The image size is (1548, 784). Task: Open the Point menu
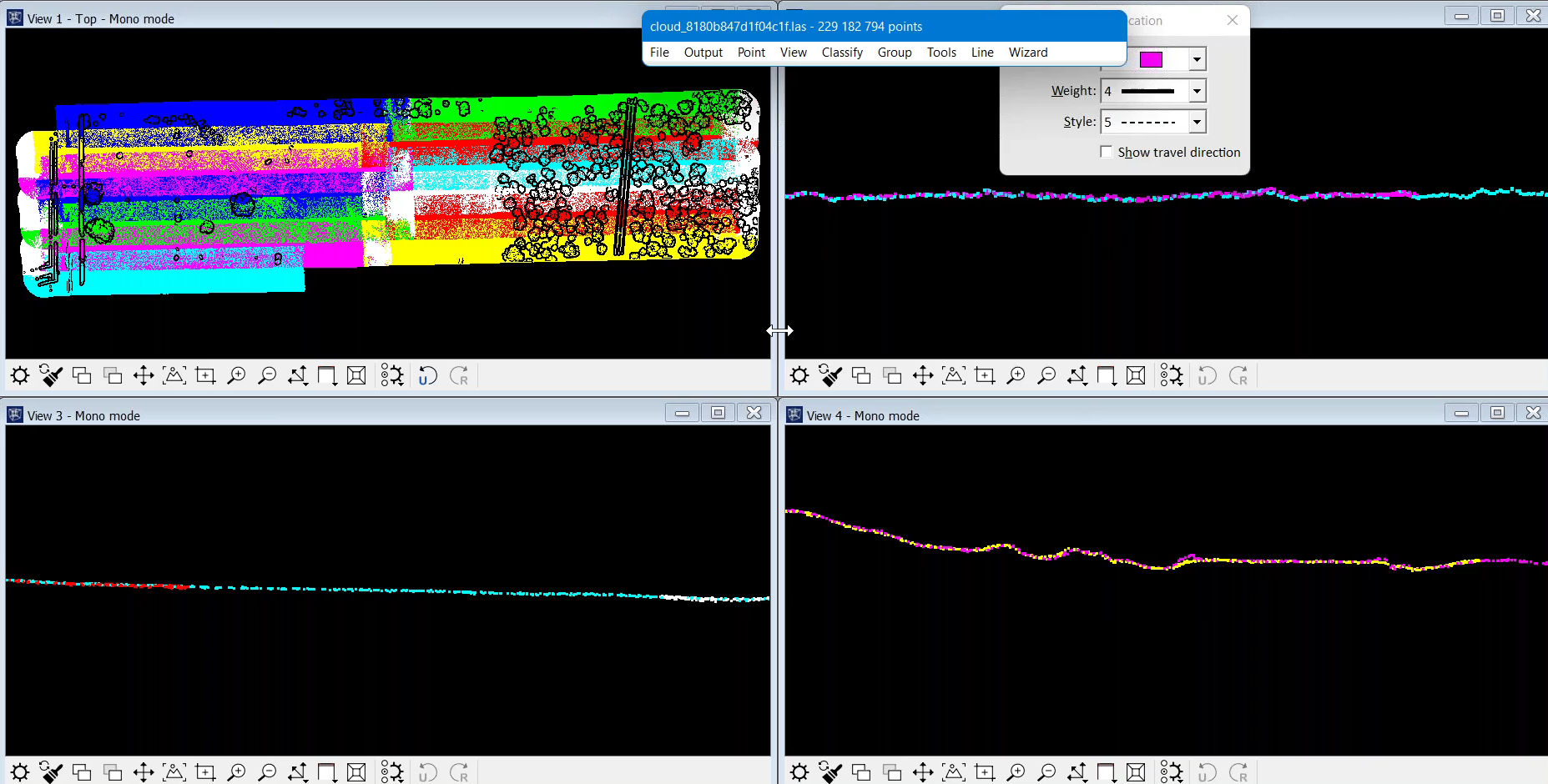click(x=751, y=53)
